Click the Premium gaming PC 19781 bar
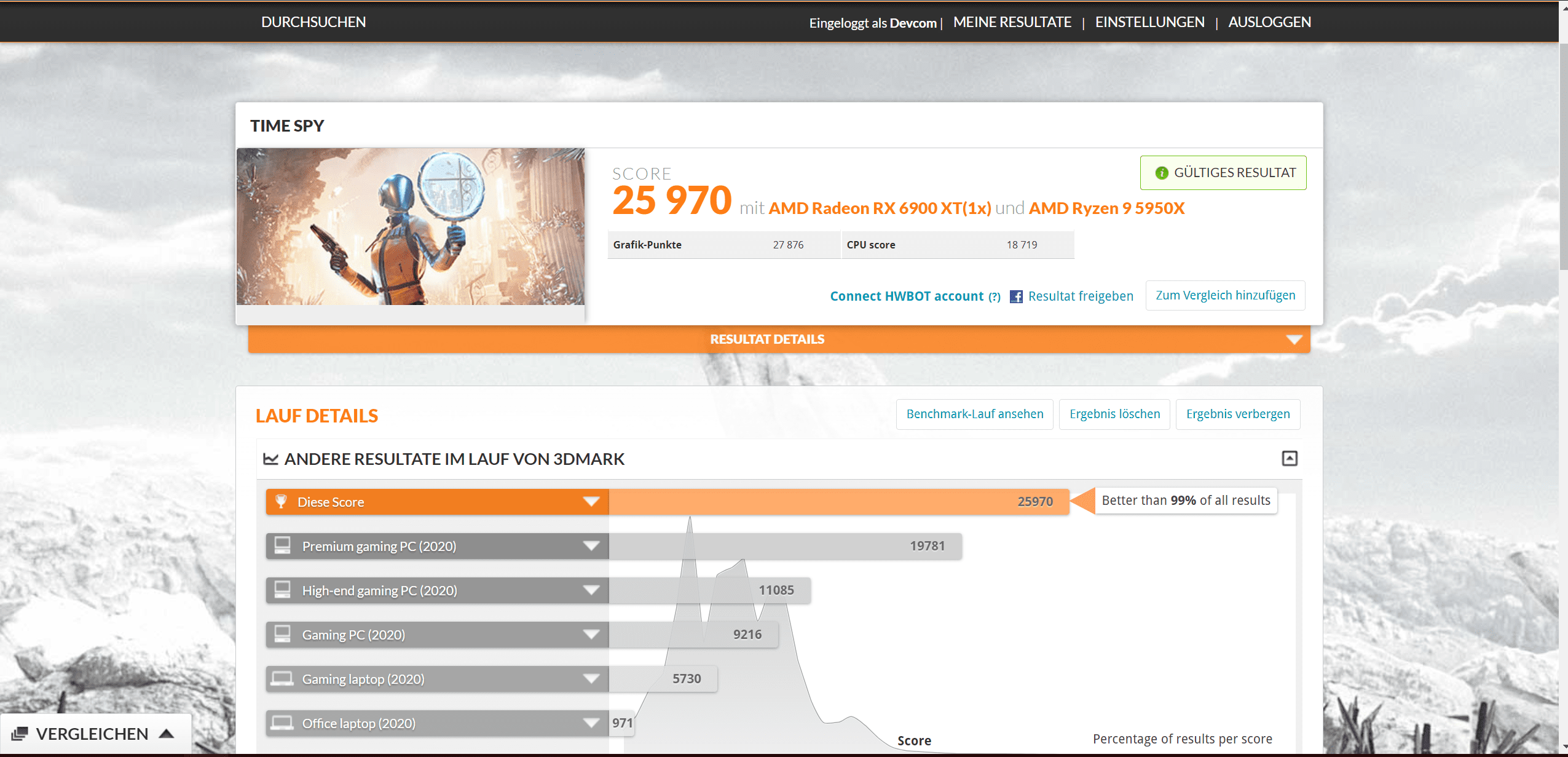This screenshot has width=1568, height=757. (785, 546)
